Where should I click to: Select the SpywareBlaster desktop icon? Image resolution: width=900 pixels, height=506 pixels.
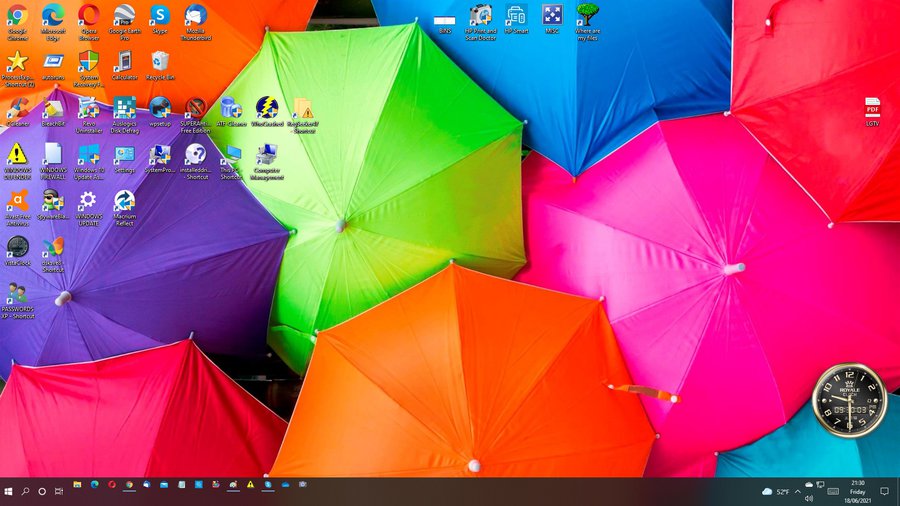click(x=53, y=205)
